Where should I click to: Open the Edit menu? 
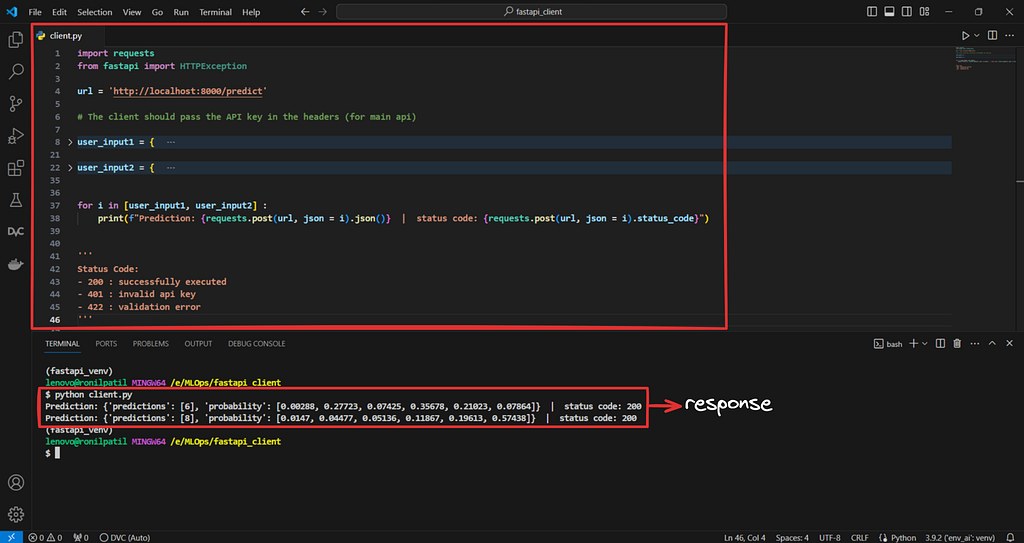pyautogui.click(x=59, y=12)
